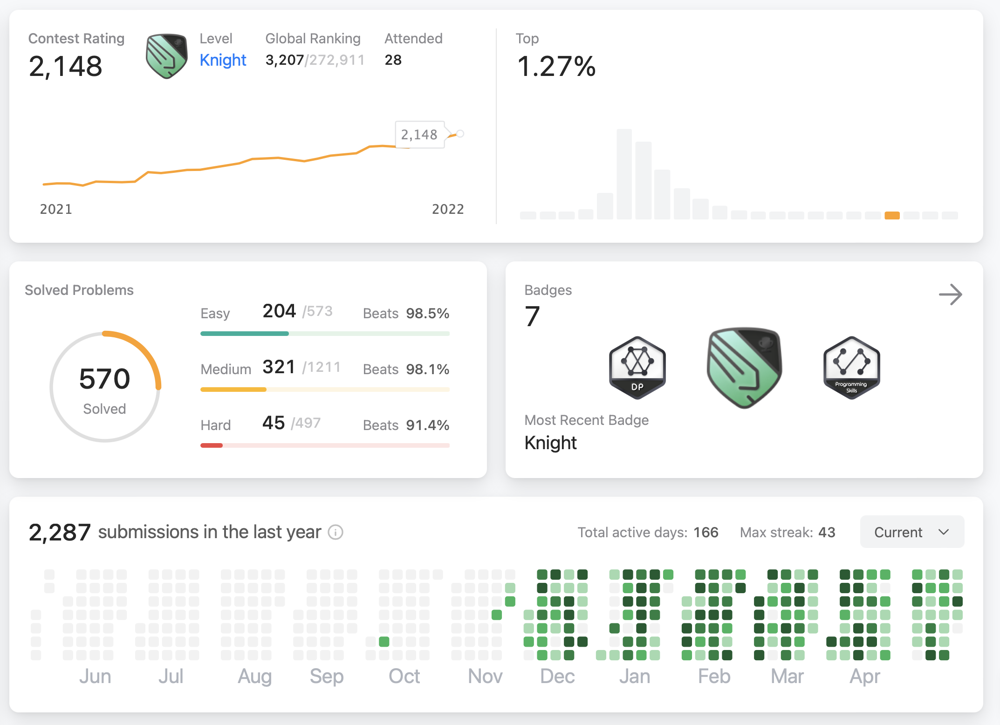The width and height of the screenshot is (1000, 725).
Task: Click the Hard progress bar
Action: coord(324,446)
